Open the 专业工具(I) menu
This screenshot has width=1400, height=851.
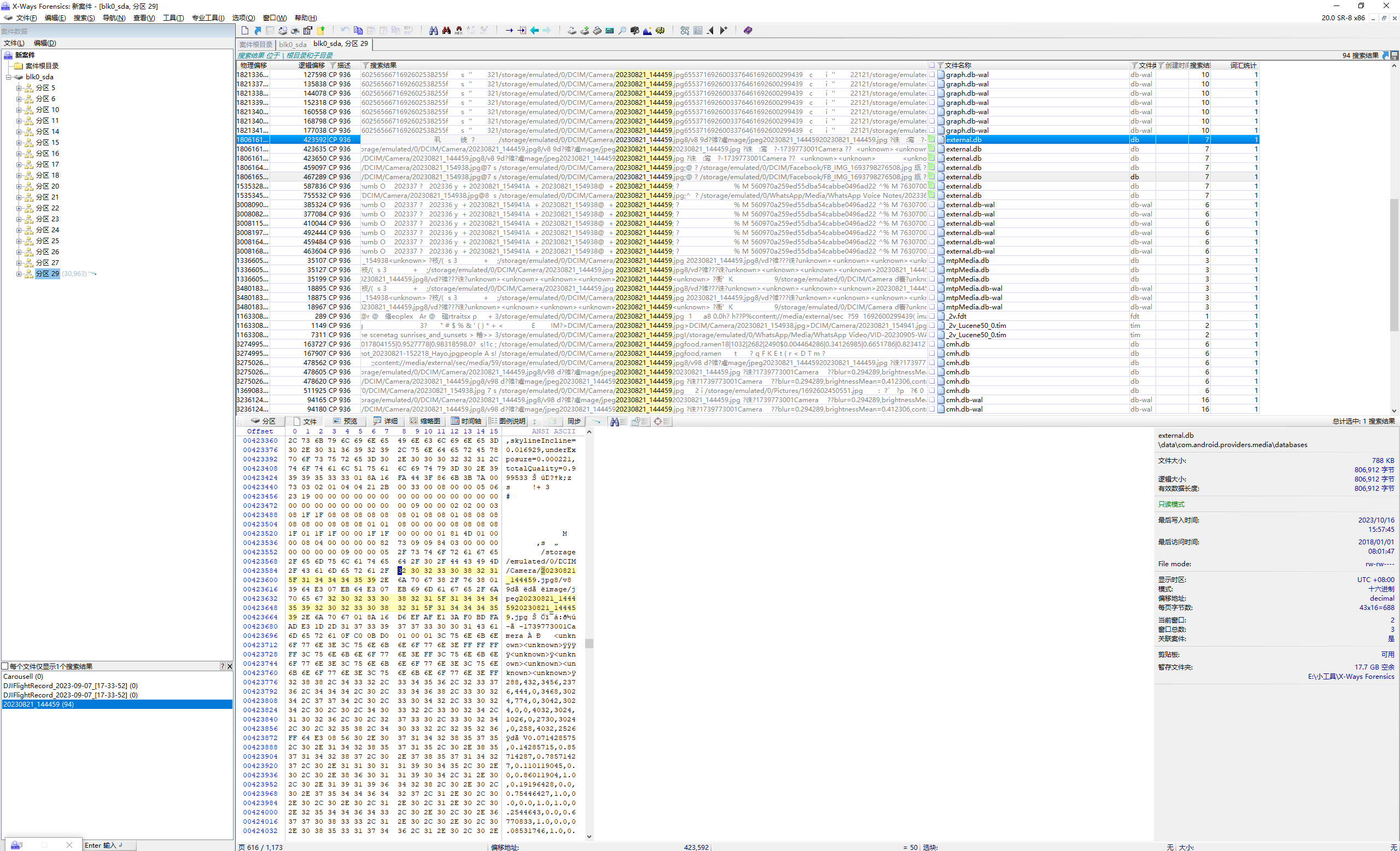click(x=208, y=17)
